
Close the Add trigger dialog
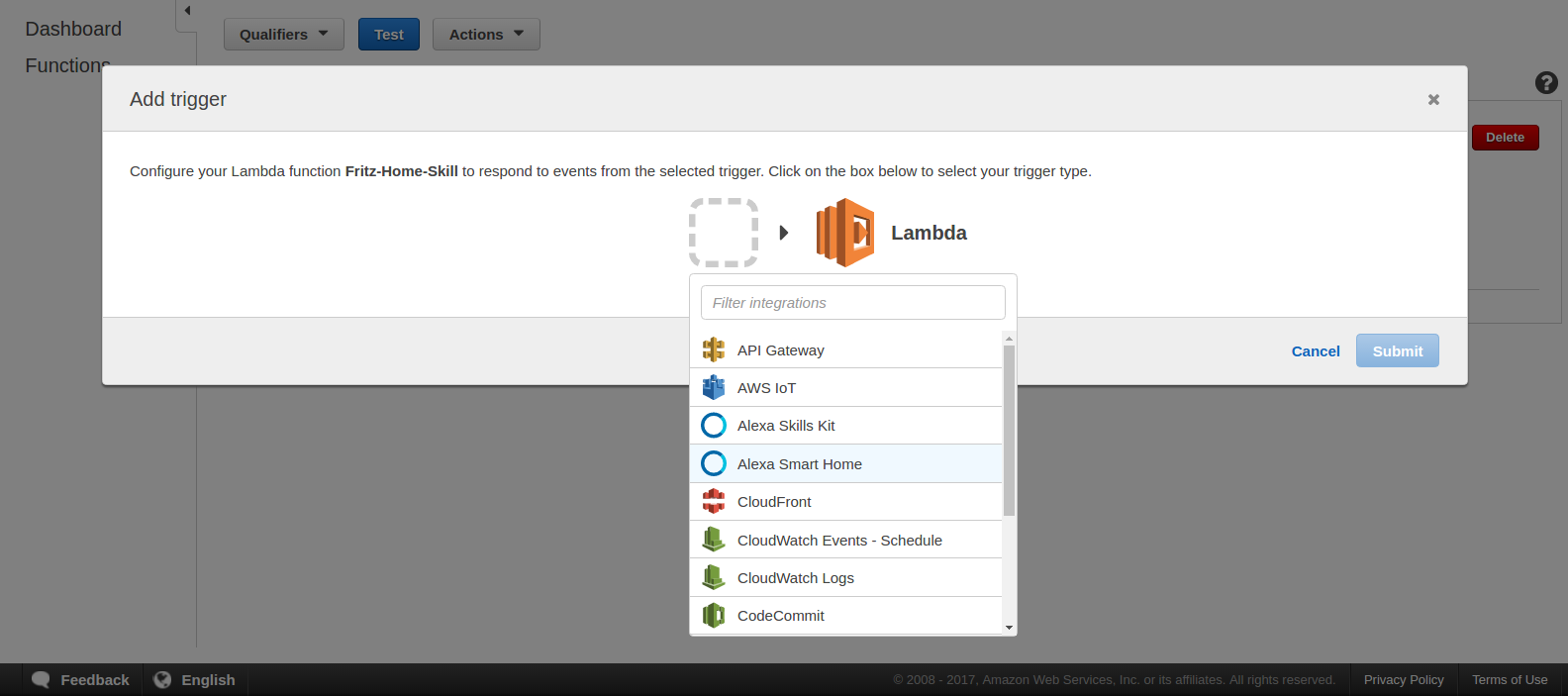coord(1432,99)
